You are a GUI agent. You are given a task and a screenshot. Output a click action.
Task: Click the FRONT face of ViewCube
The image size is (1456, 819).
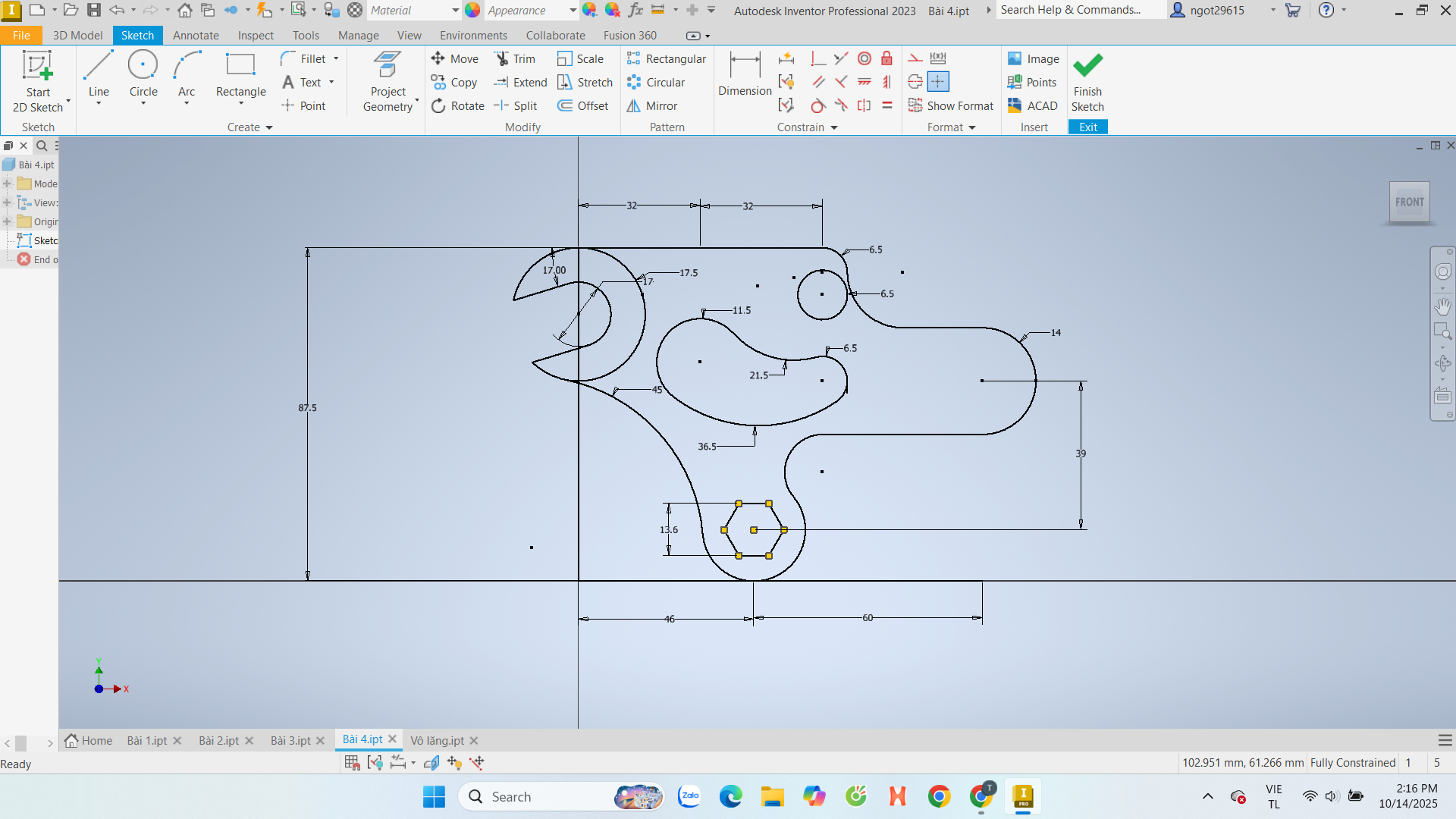tap(1409, 202)
